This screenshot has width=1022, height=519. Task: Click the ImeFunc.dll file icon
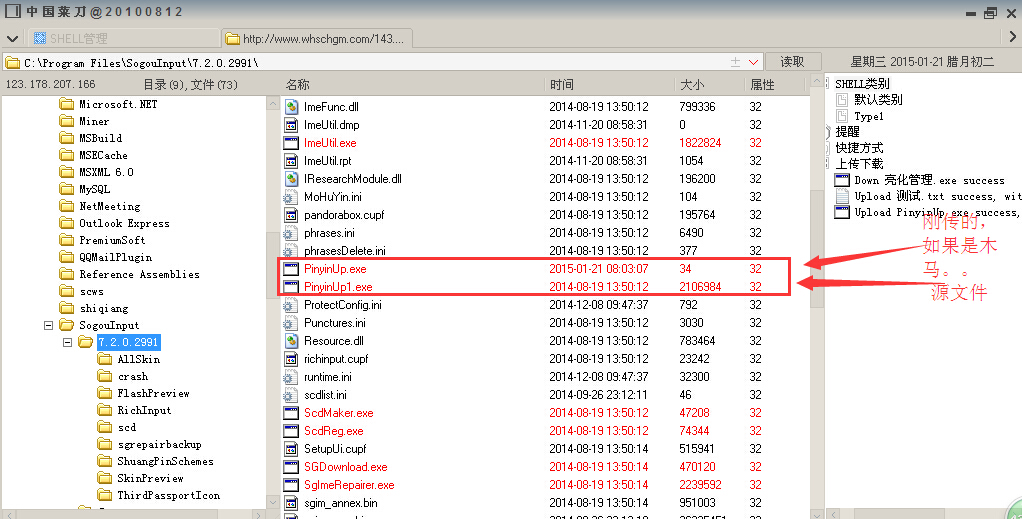pyautogui.click(x=291, y=107)
